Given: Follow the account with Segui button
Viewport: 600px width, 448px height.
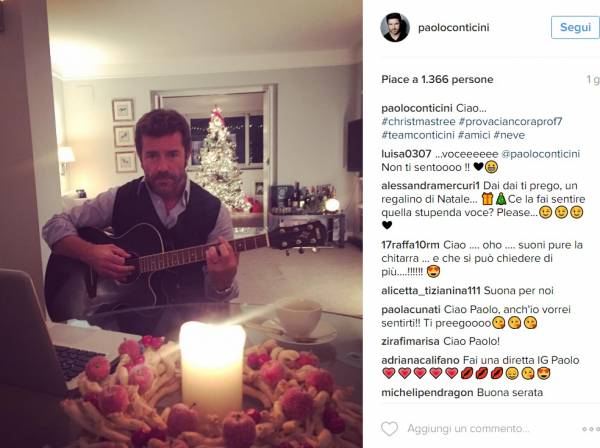Looking at the screenshot, I should click(x=575, y=27).
